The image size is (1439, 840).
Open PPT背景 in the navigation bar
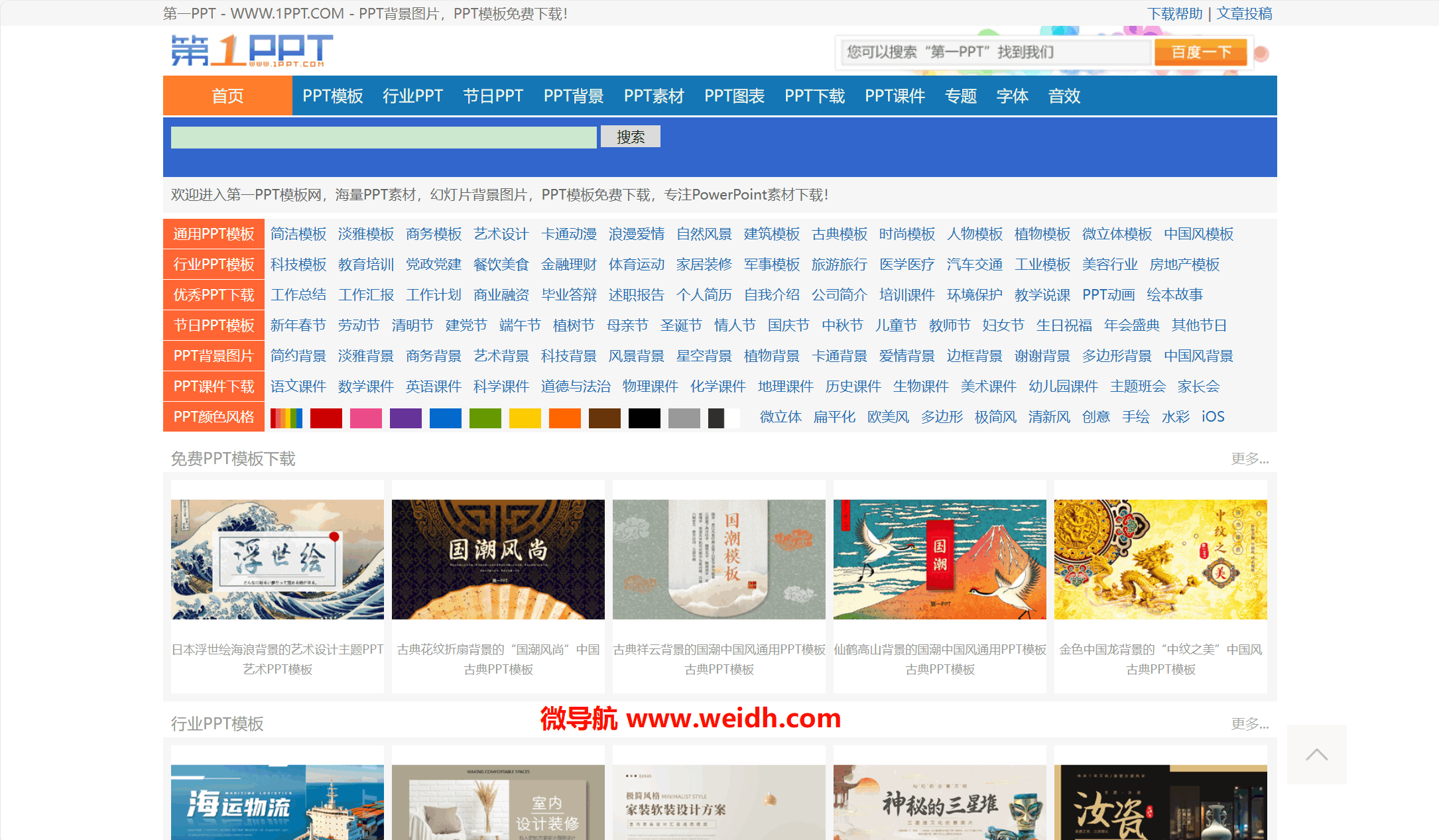click(x=574, y=96)
